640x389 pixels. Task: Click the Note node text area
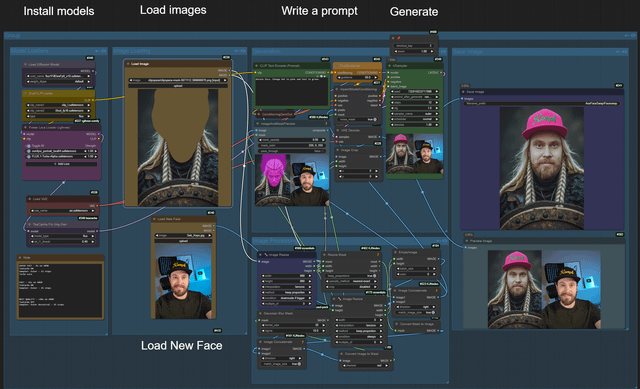click(x=60, y=290)
